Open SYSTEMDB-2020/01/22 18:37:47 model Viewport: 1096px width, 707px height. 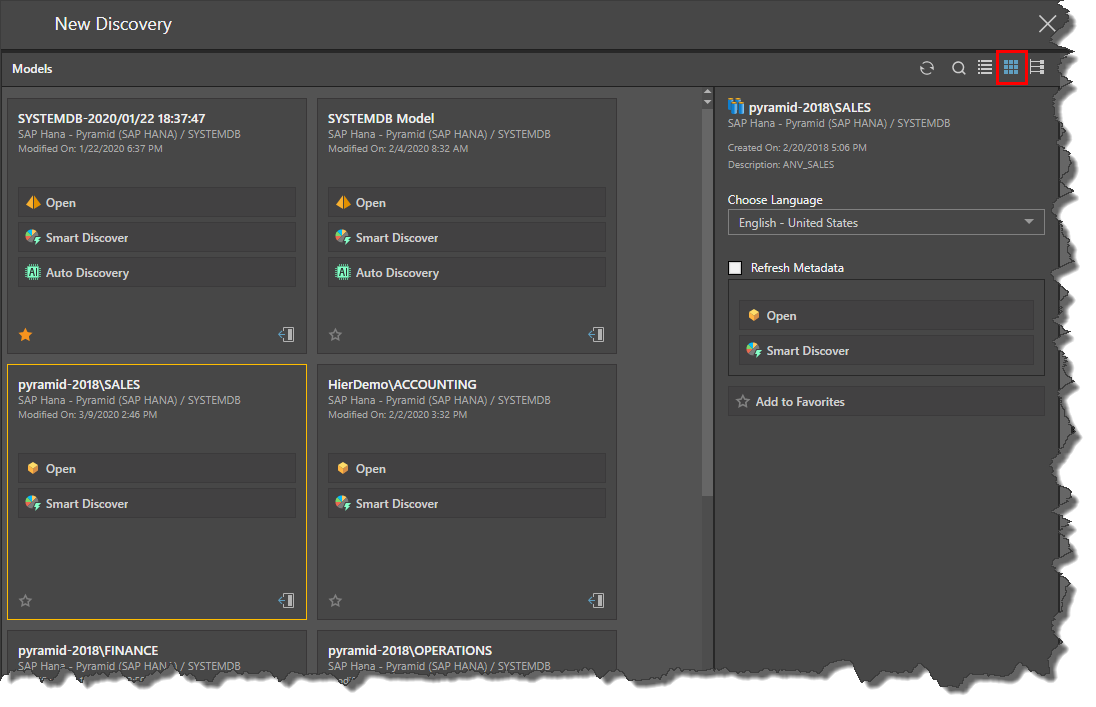pos(157,202)
